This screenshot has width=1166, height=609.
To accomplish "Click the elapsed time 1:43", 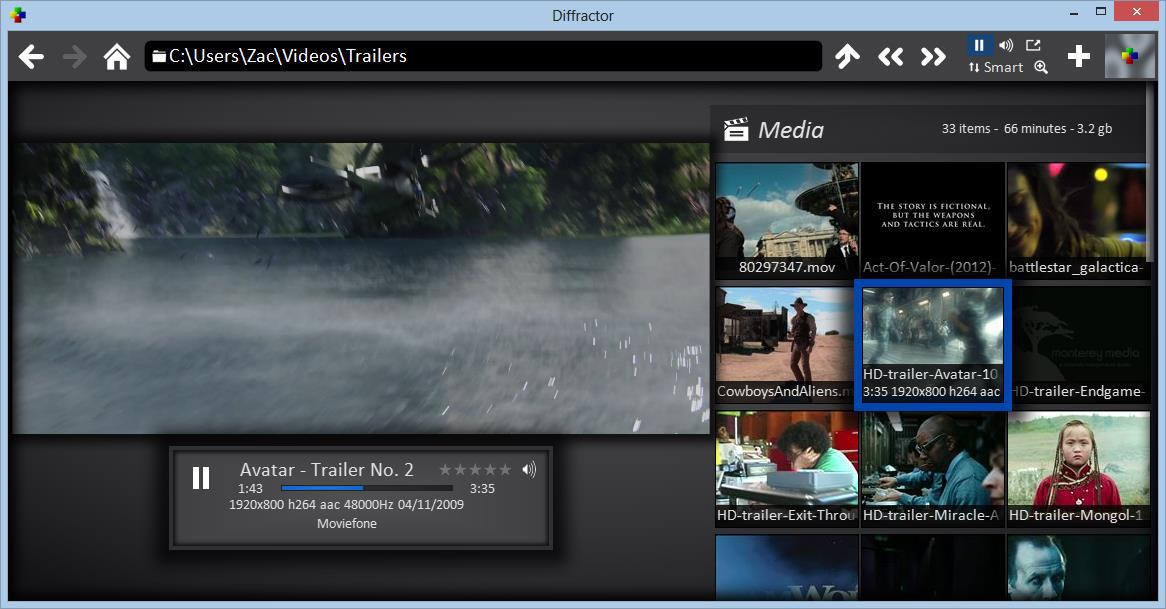I will click(x=250, y=489).
